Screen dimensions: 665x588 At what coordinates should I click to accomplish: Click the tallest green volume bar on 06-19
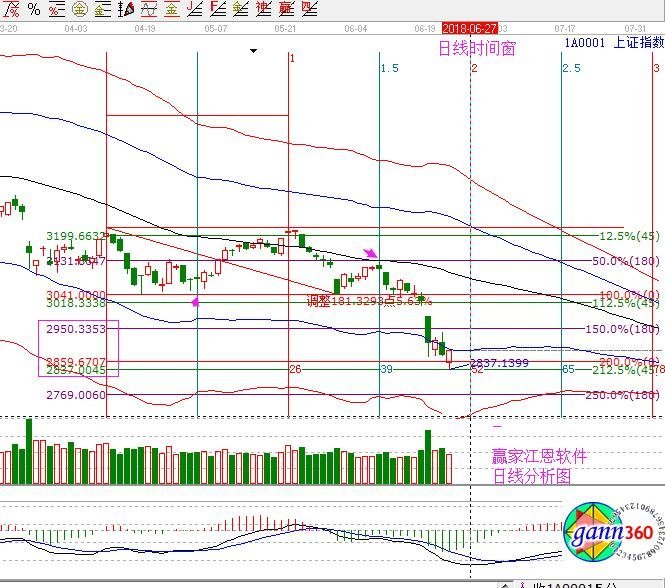428,457
